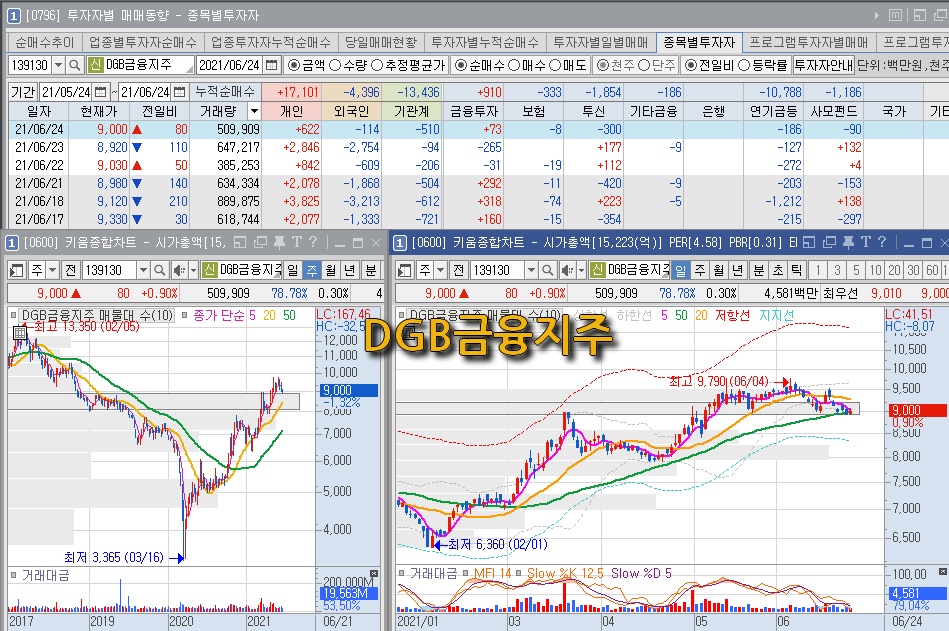Click search icon in right chart toolbar
This screenshot has width=949, height=631.
547,270
